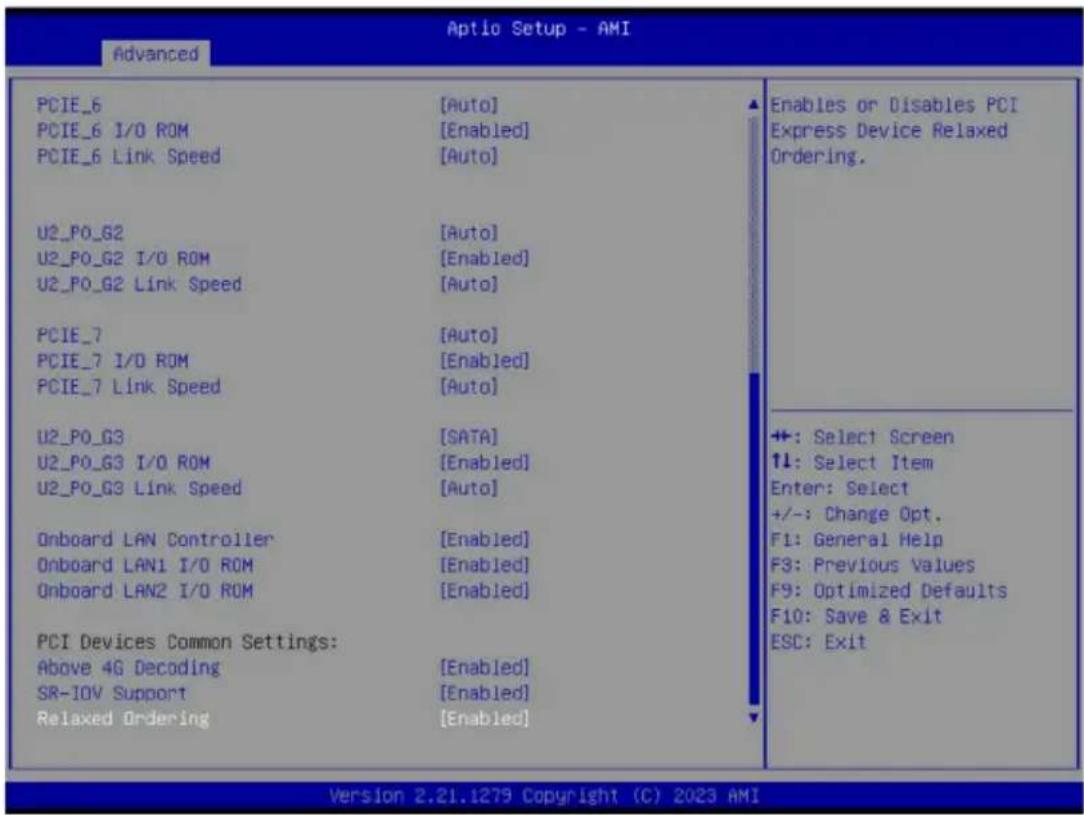1084x815 pixels.
Task: Select the PCIE_7 I/O ROM label
Action: point(113,361)
